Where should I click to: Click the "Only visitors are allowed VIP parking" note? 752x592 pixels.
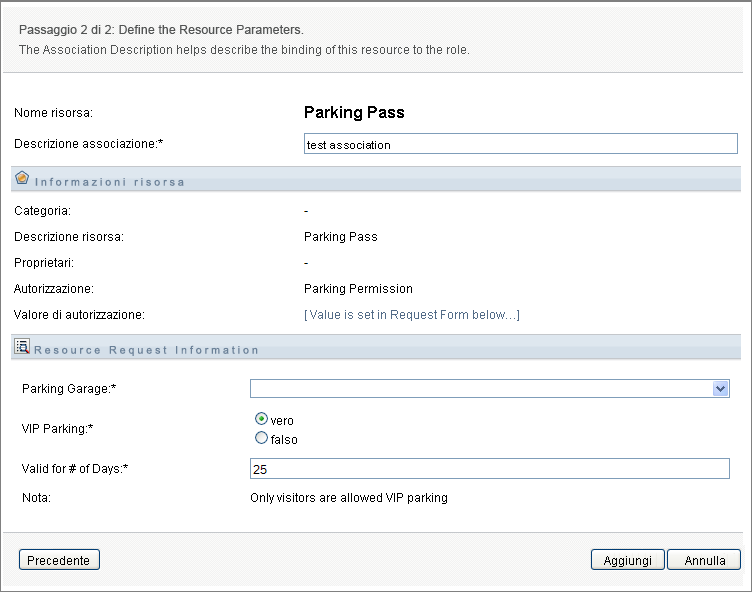pos(348,497)
